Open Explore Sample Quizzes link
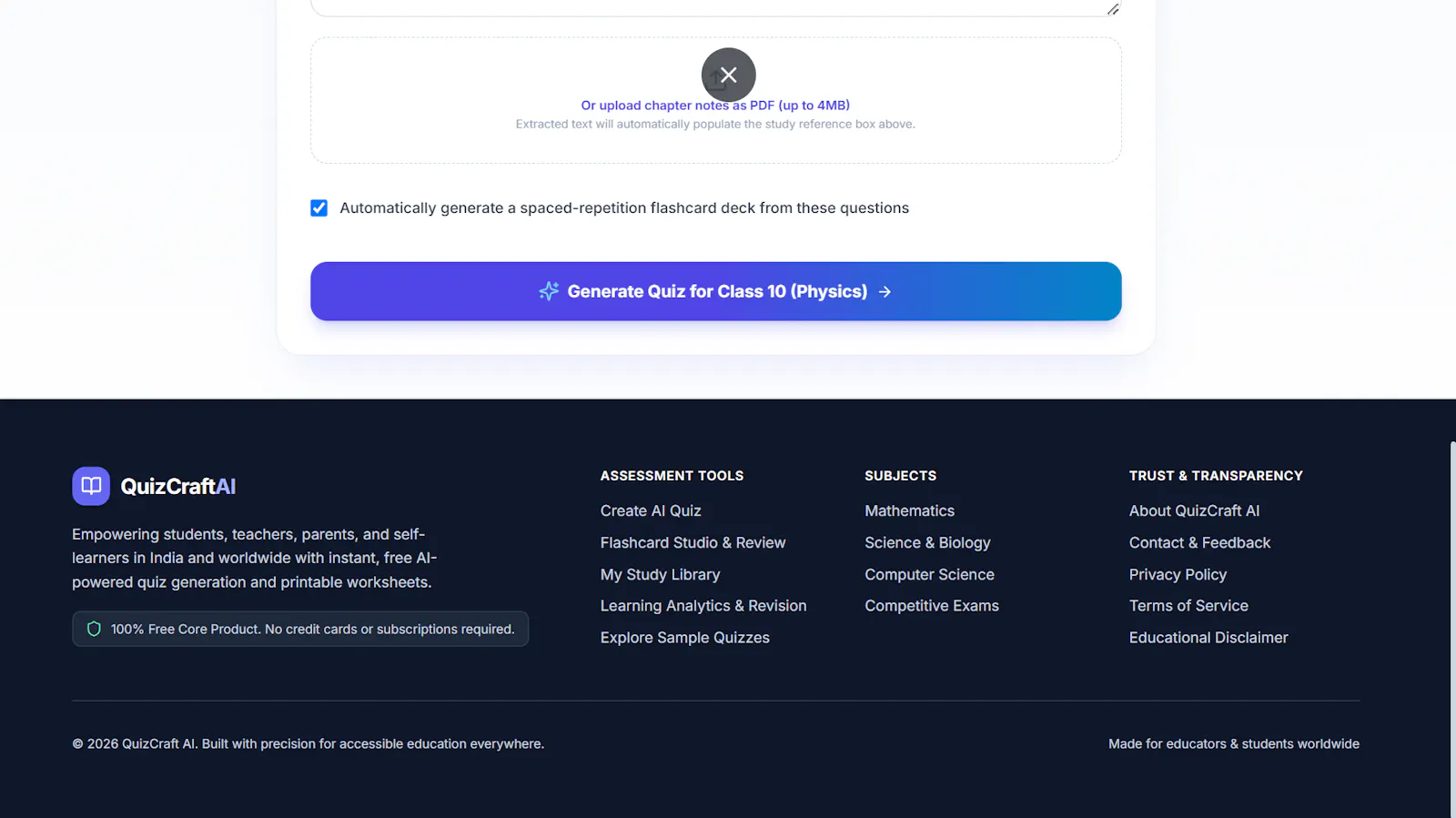The image size is (1456, 818). (685, 638)
